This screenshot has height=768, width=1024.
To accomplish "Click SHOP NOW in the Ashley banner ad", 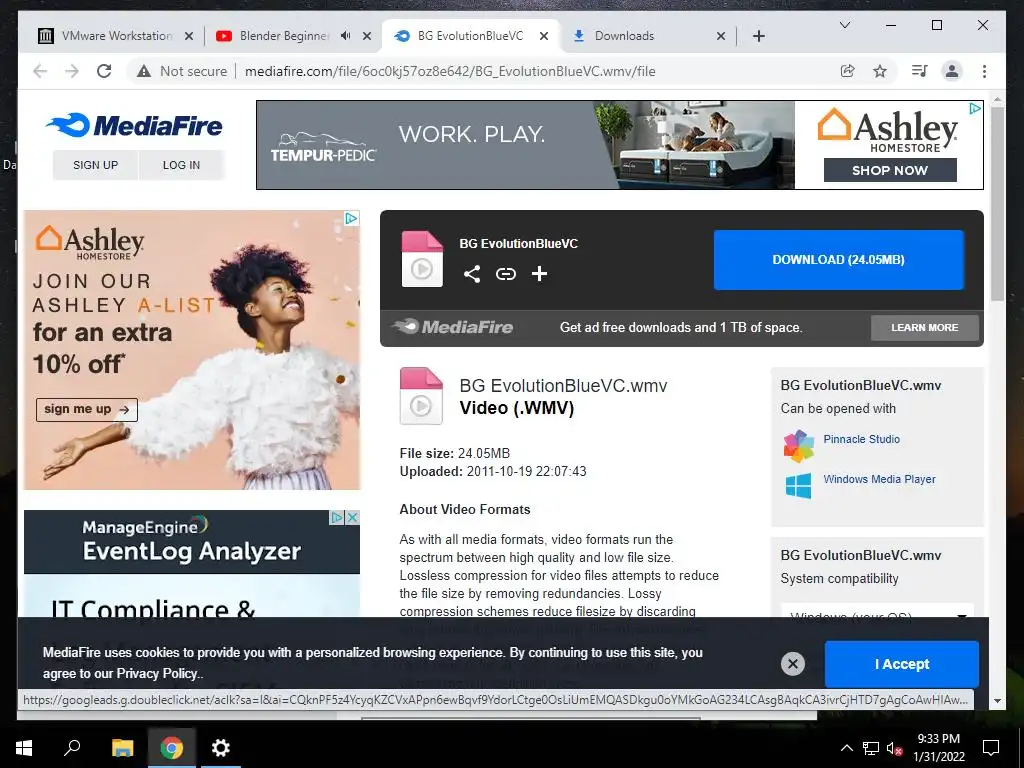I will [x=890, y=170].
